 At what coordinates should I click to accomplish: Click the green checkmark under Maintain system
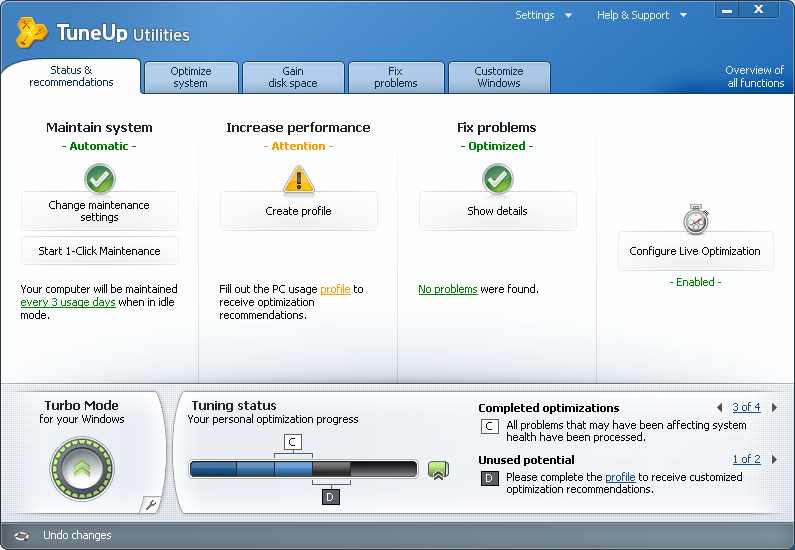(100, 178)
